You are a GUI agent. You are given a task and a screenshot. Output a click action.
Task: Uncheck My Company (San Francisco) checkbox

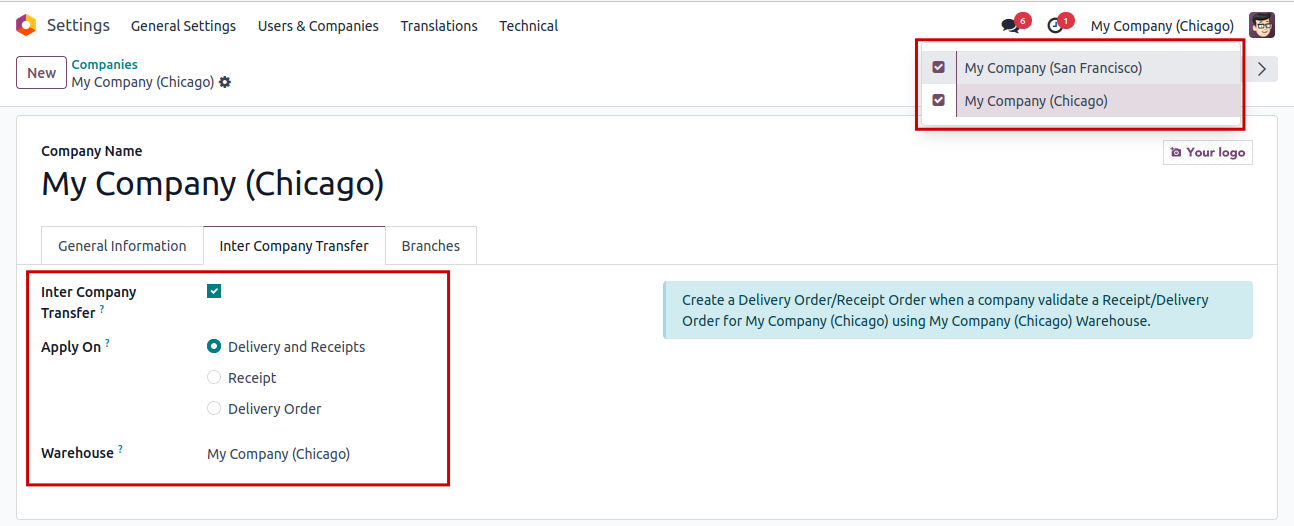point(938,68)
